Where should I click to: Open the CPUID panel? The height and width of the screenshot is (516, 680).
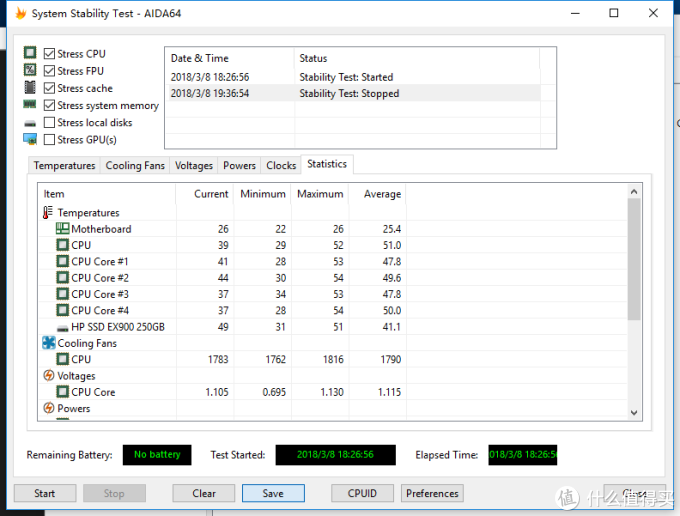(x=362, y=493)
